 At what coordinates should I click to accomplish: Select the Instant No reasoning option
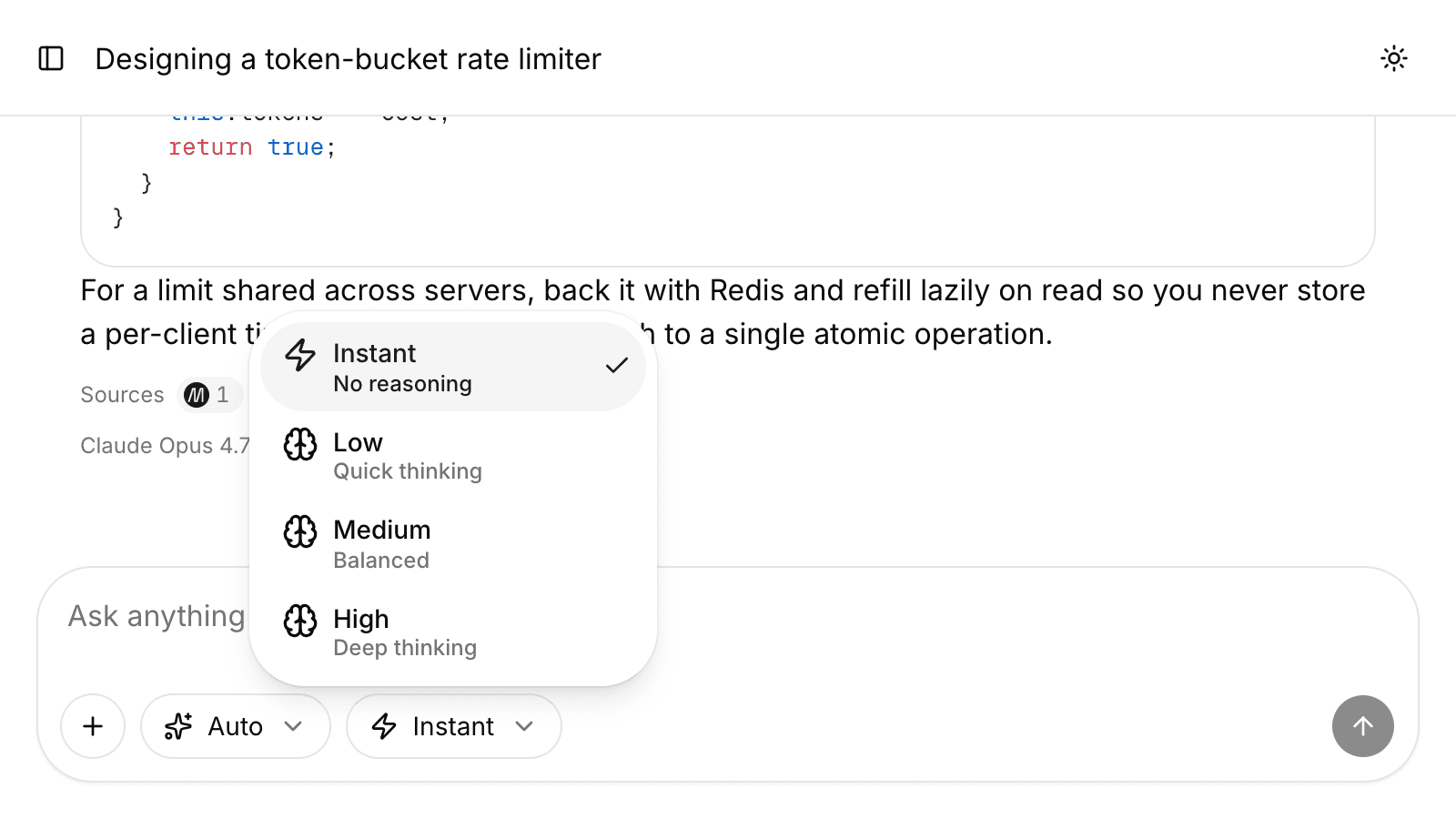tap(453, 367)
